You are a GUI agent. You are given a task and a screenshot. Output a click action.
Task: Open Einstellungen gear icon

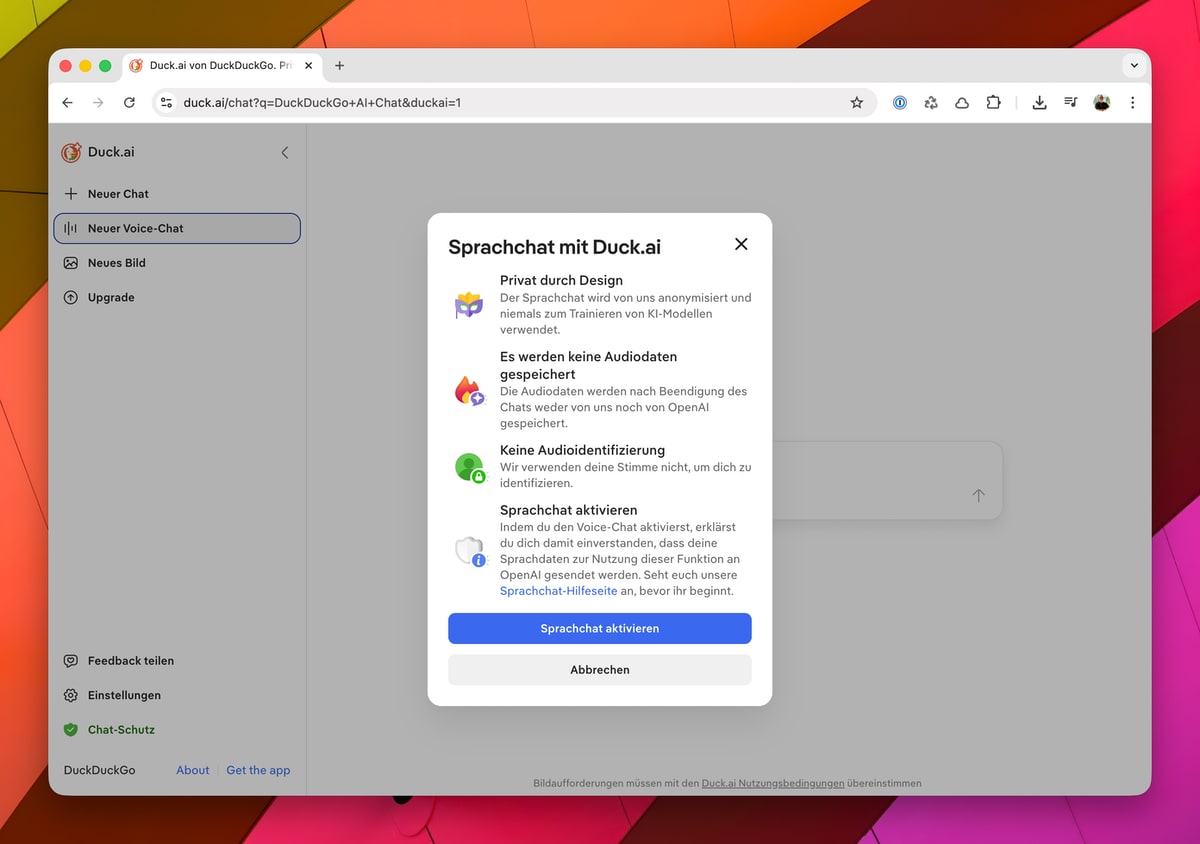pyautogui.click(x=71, y=695)
